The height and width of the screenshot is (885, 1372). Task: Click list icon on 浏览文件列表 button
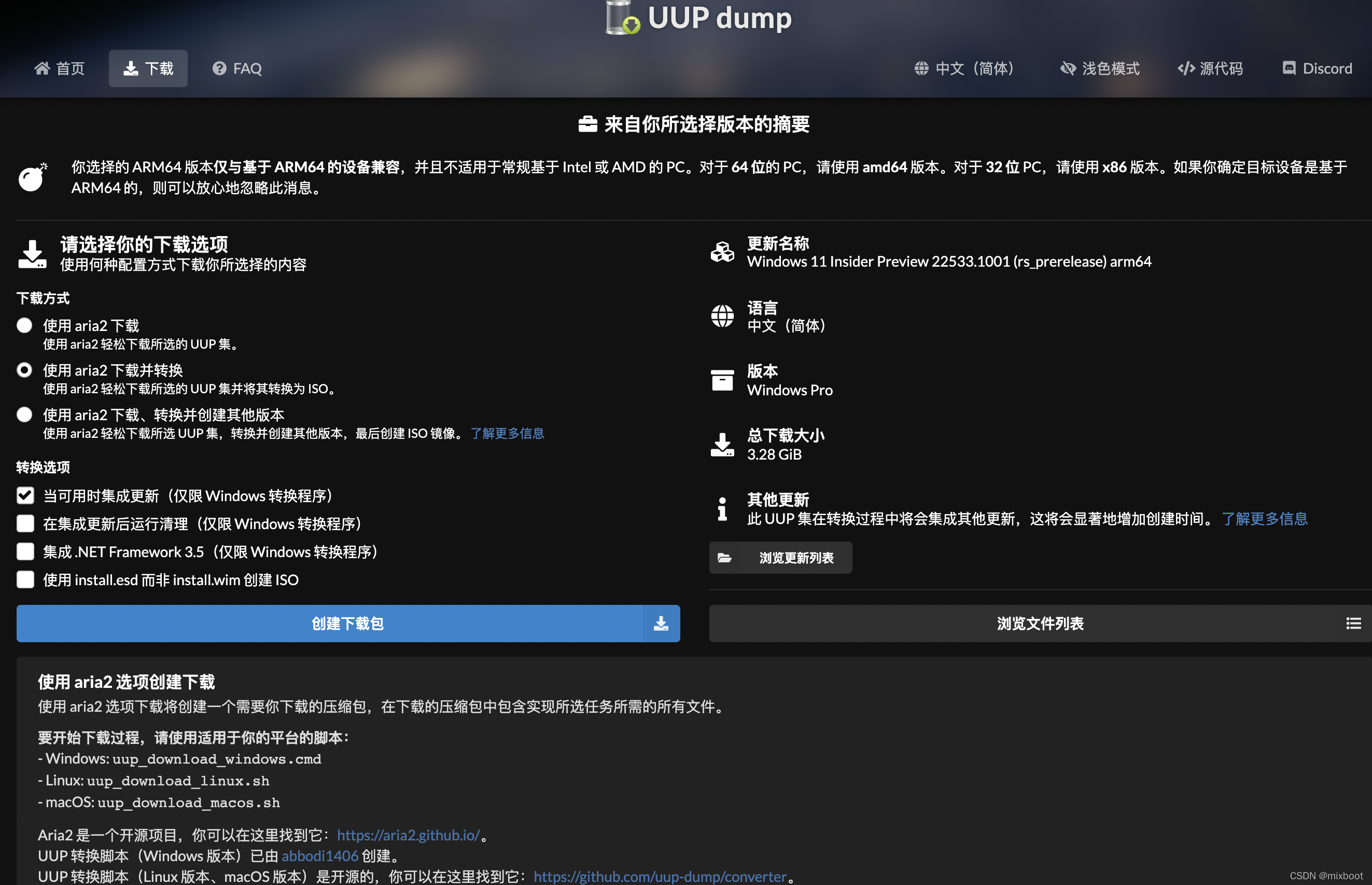point(1353,624)
